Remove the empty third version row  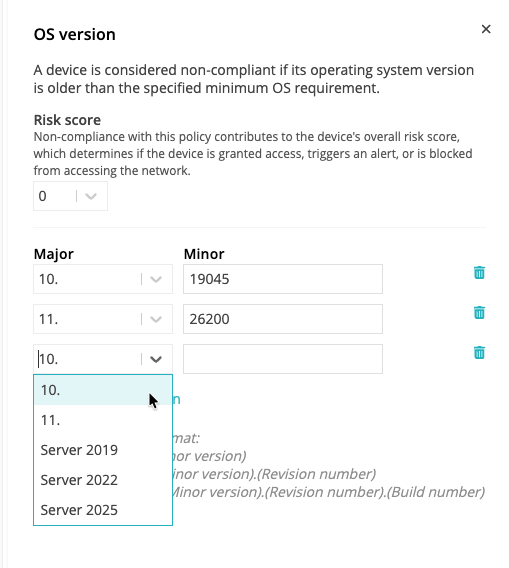[479, 352]
